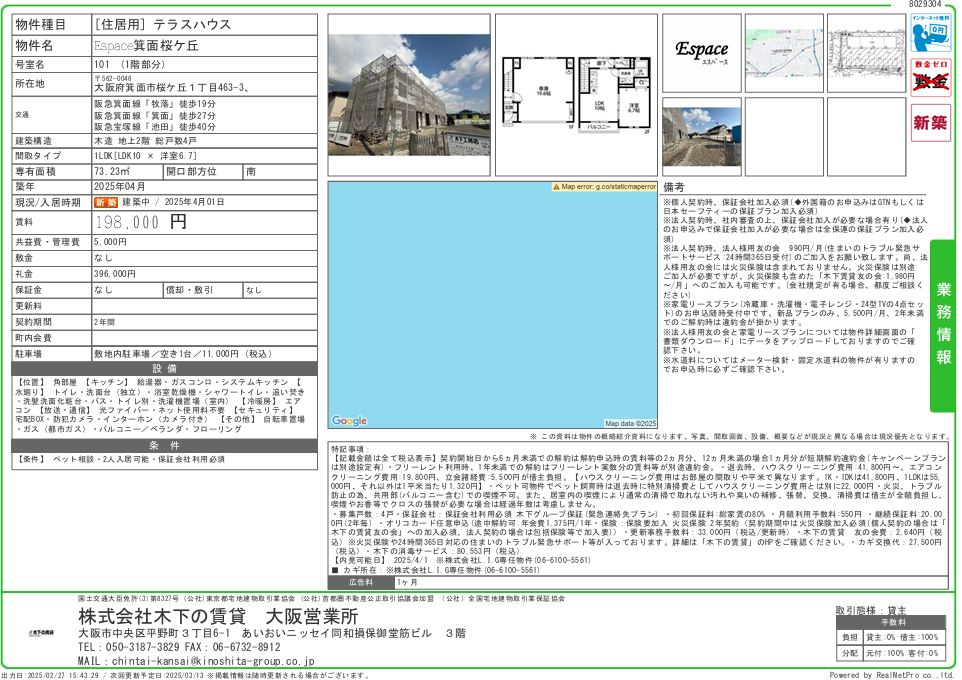Click the Map data ©2025 attribution
The image size is (962, 680).
pos(630,423)
